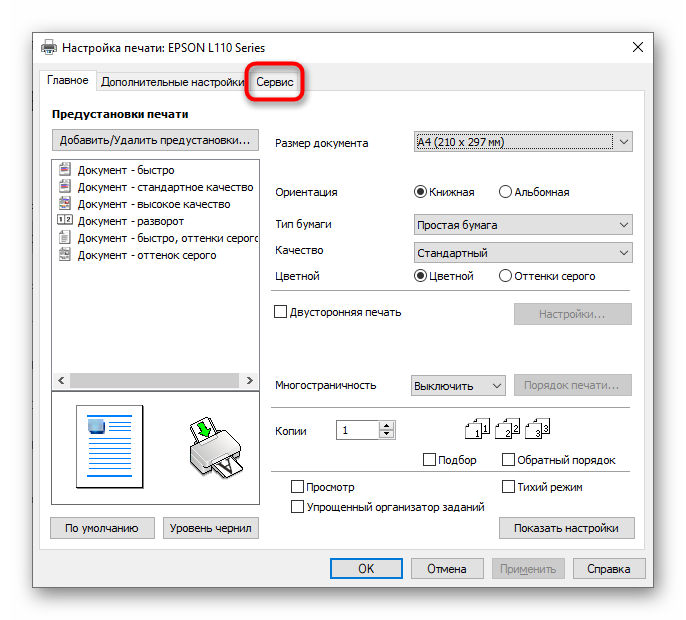This screenshot has height=620, width=686.
Task: Expand the 'Тип бумаги' dropdown
Action: pyautogui.click(x=523, y=225)
